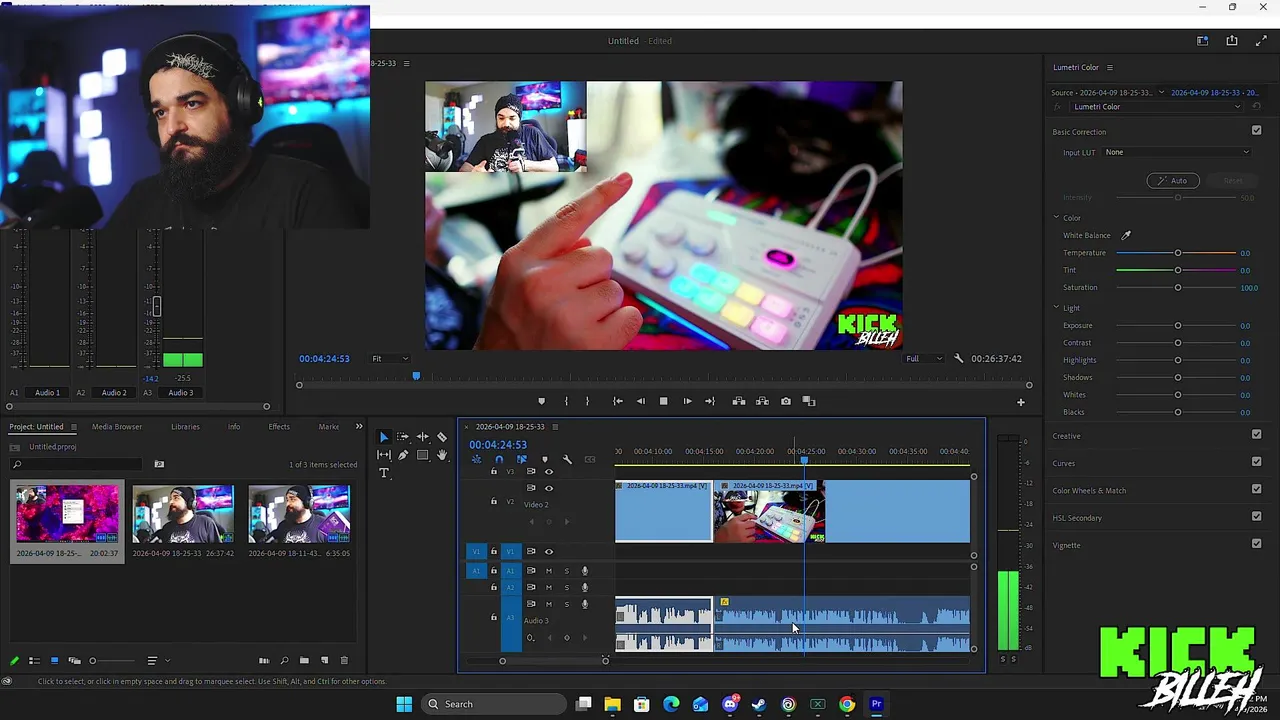
Task: Toggle Linked Selection in timeline
Action: (521, 460)
